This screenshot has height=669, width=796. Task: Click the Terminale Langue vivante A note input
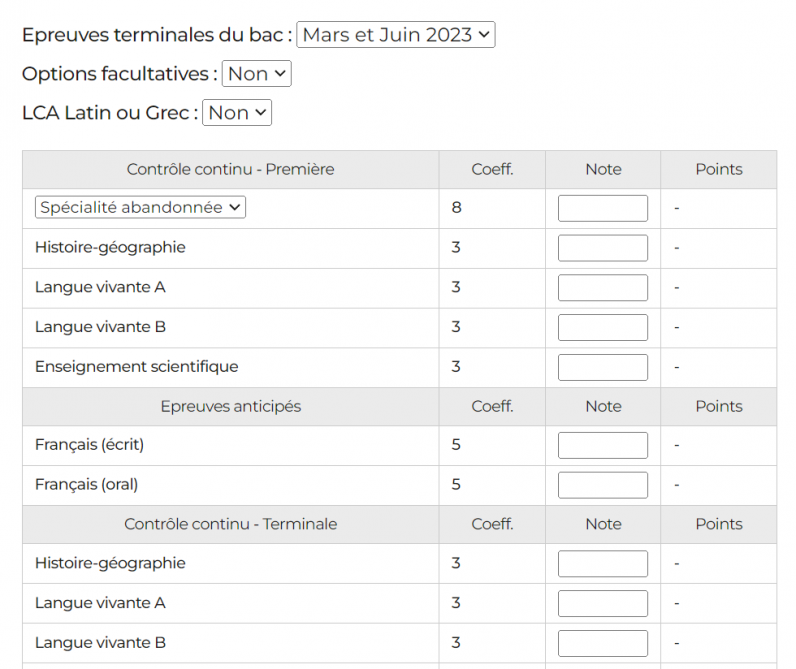click(x=602, y=604)
